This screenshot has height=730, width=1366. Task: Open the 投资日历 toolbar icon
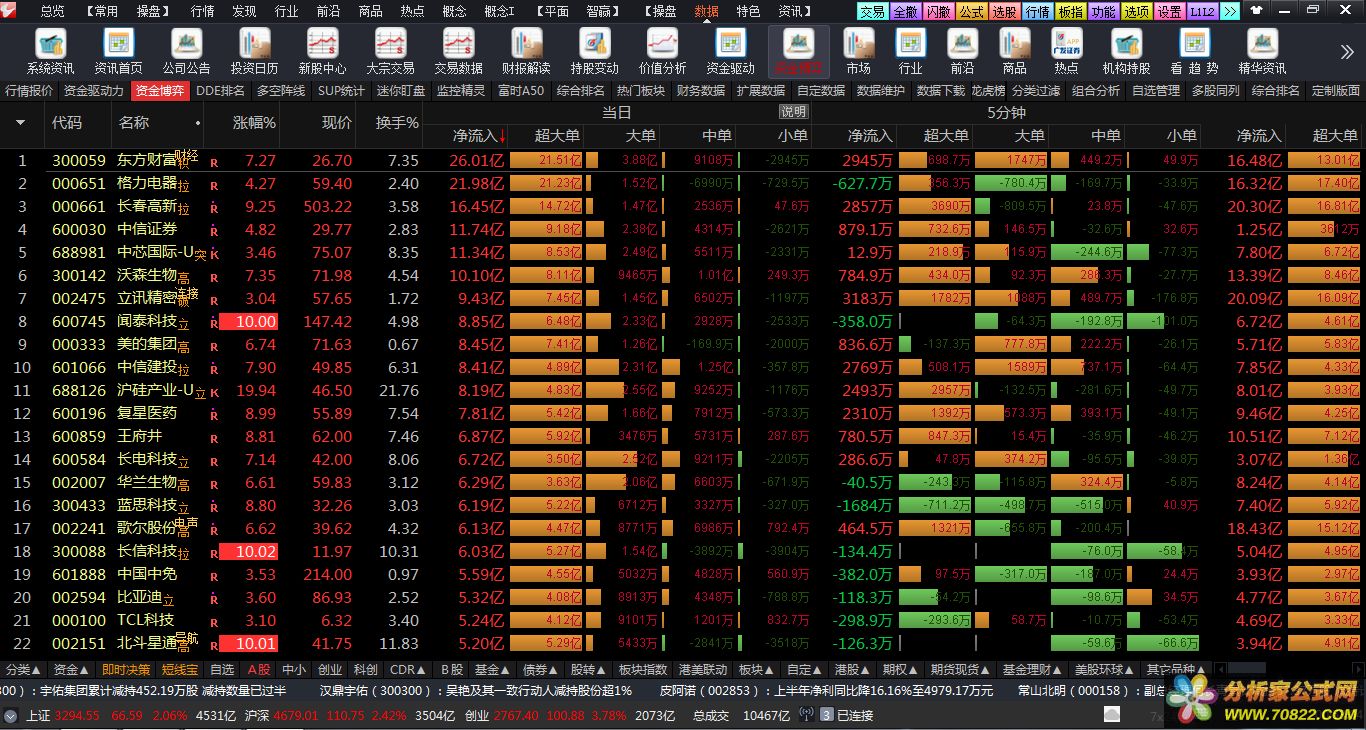(255, 51)
